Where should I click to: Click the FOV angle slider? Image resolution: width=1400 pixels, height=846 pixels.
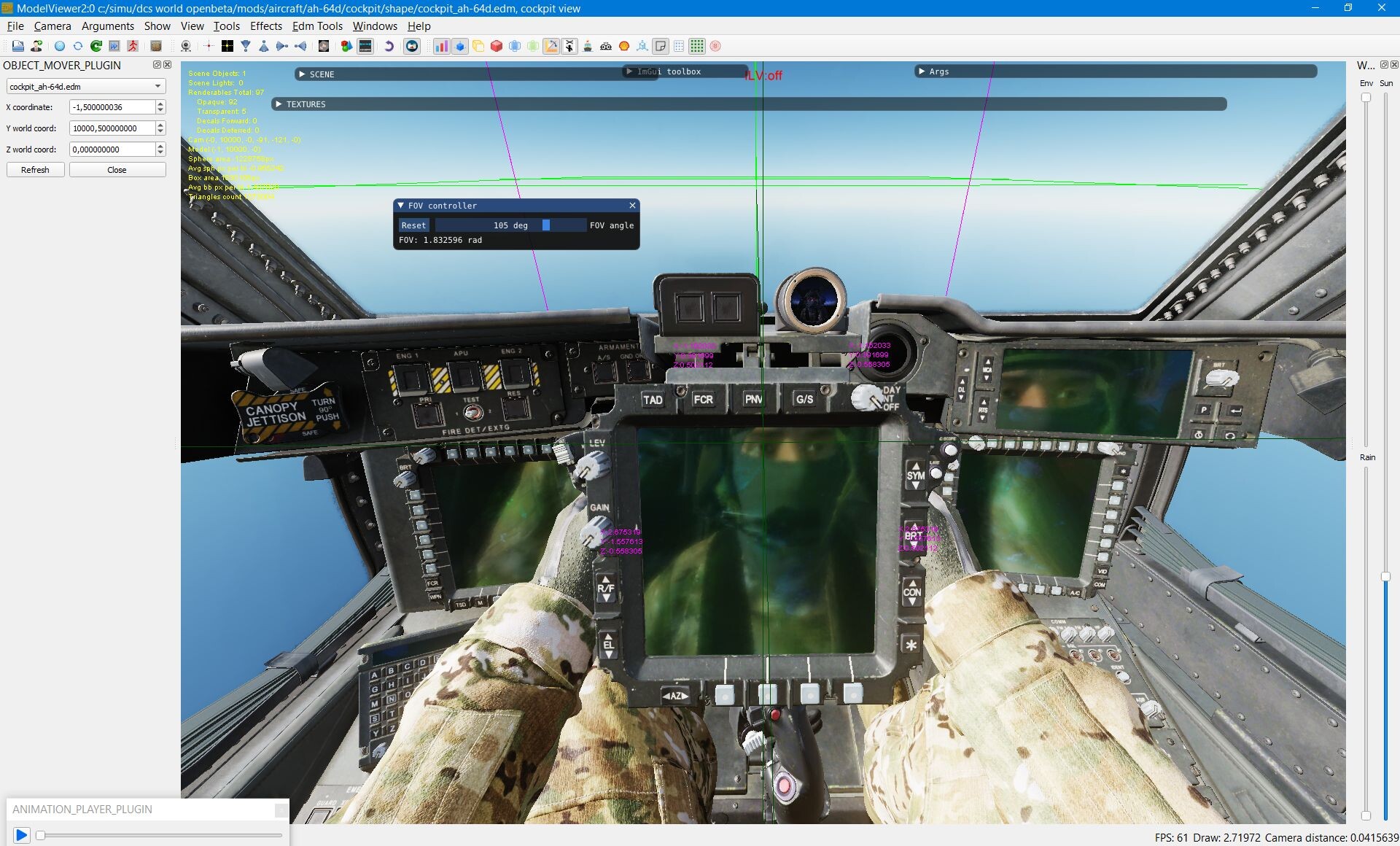pos(510,225)
